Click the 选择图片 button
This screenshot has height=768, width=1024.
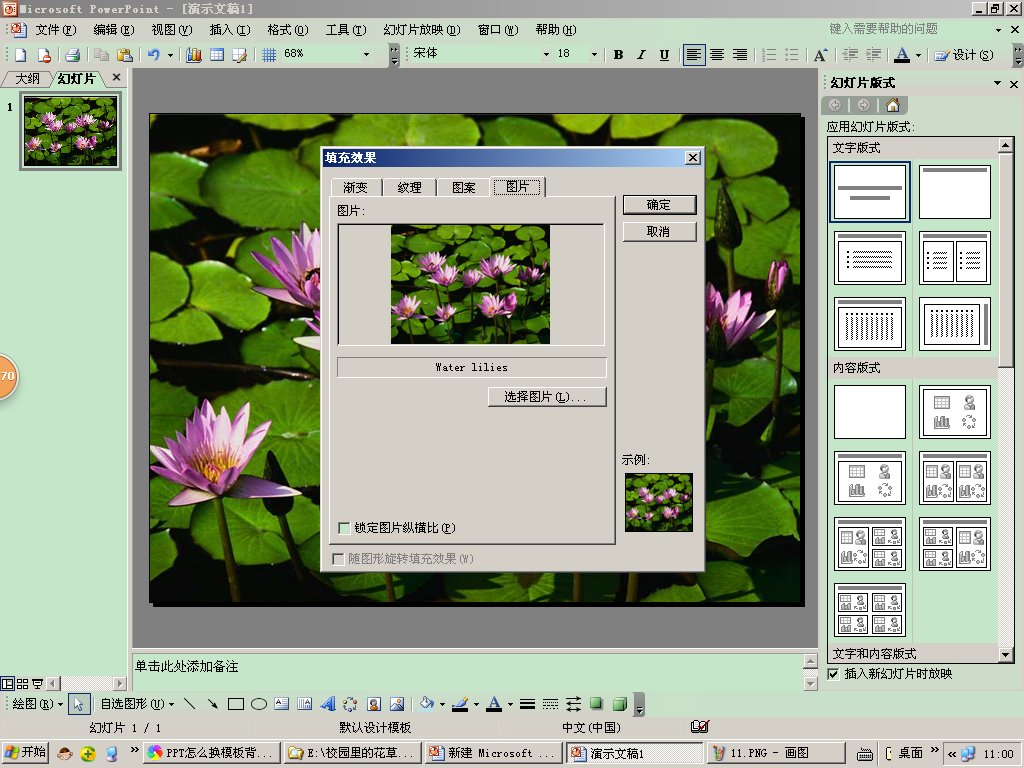[x=547, y=397]
